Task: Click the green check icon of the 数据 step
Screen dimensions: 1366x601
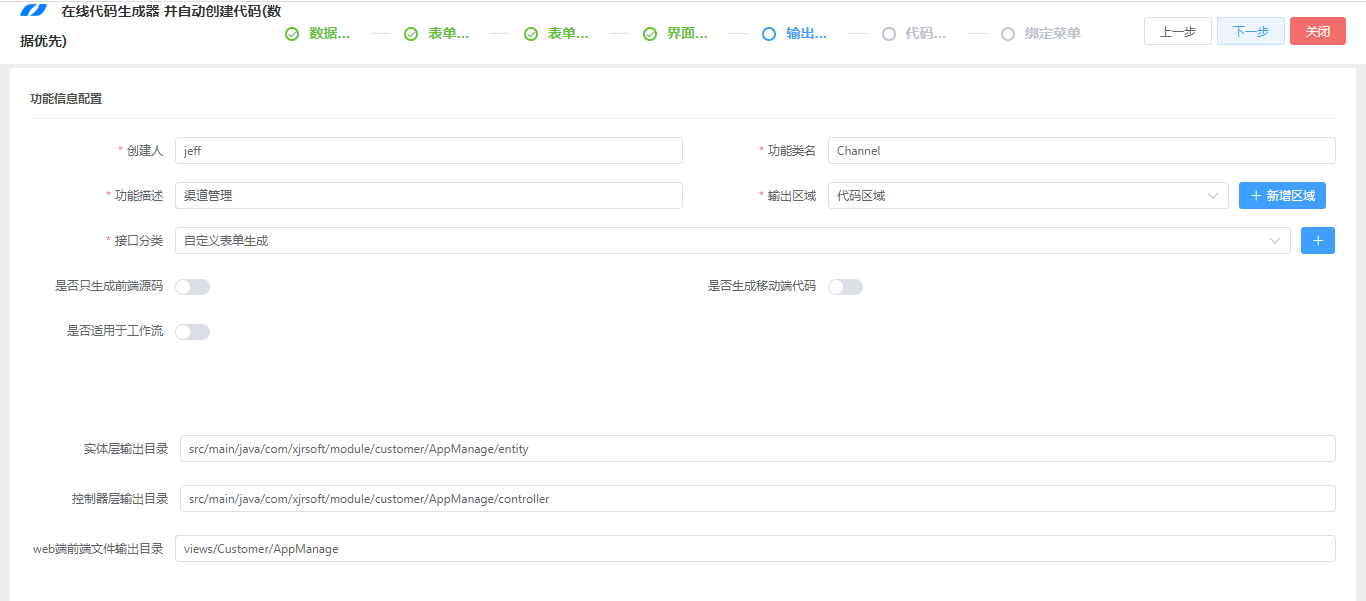Action: pyautogui.click(x=291, y=33)
